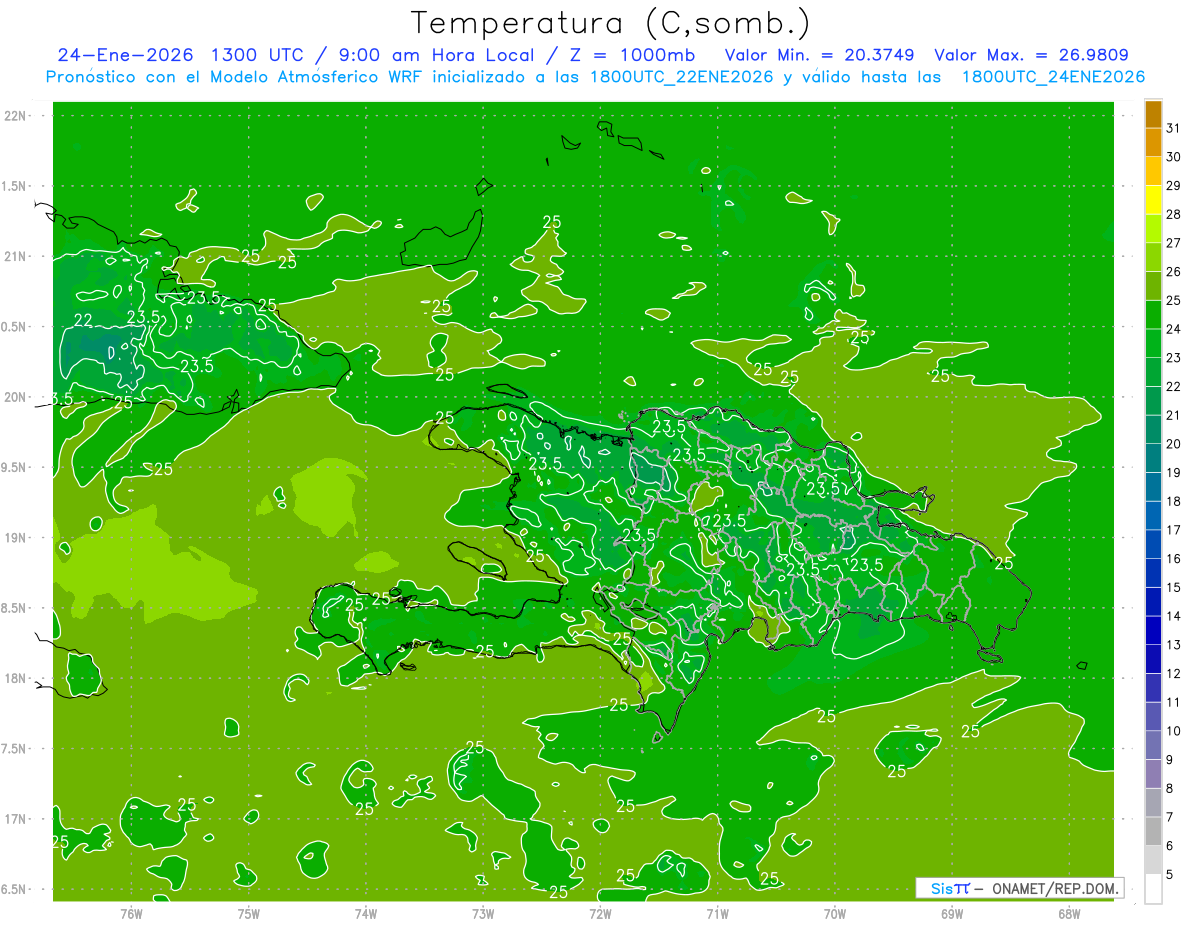Click the "72W" longitude axis label
The image size is (1200, 927).
tap(600, 913)
